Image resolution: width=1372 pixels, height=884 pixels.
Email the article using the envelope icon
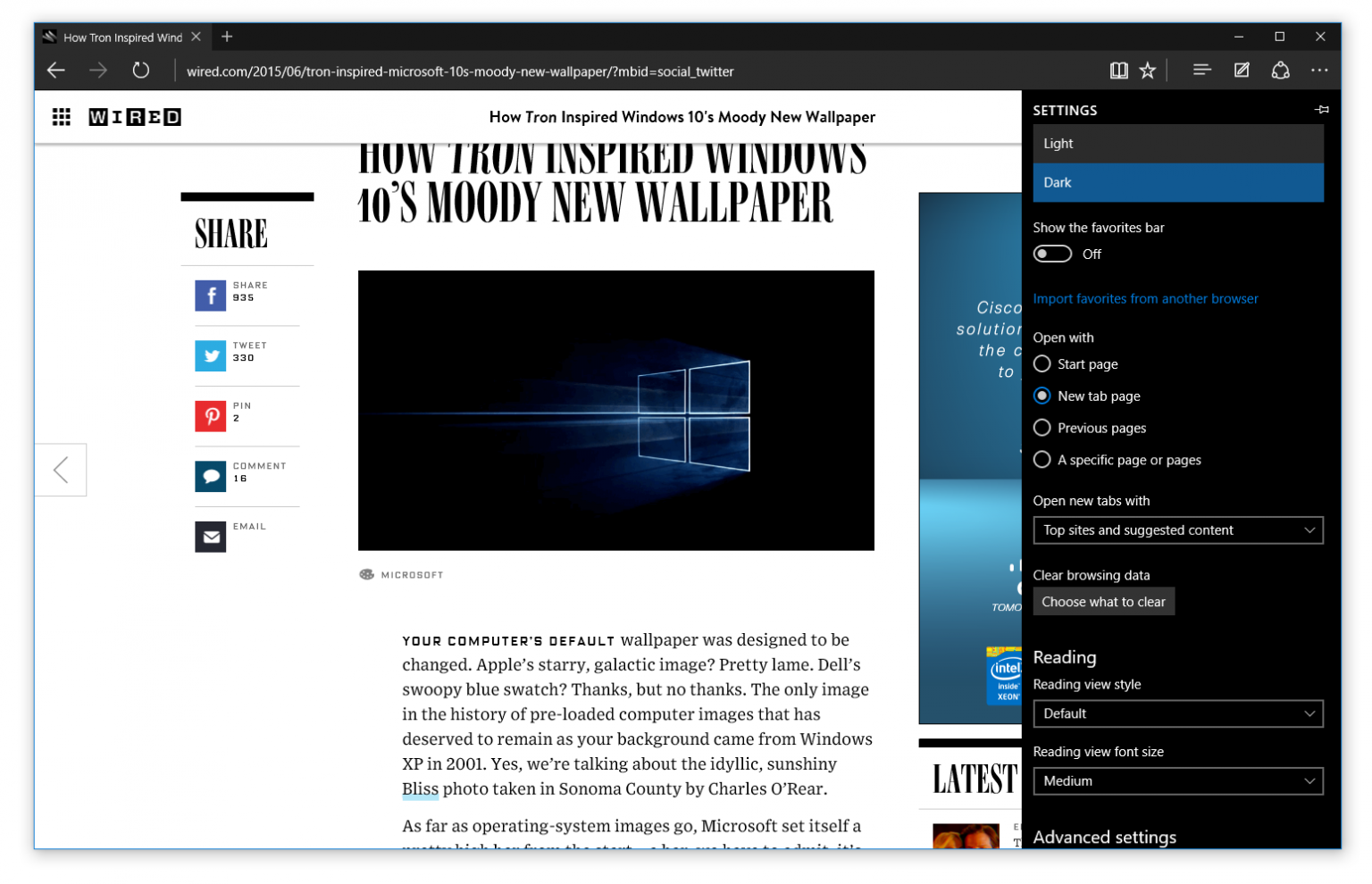210,537
